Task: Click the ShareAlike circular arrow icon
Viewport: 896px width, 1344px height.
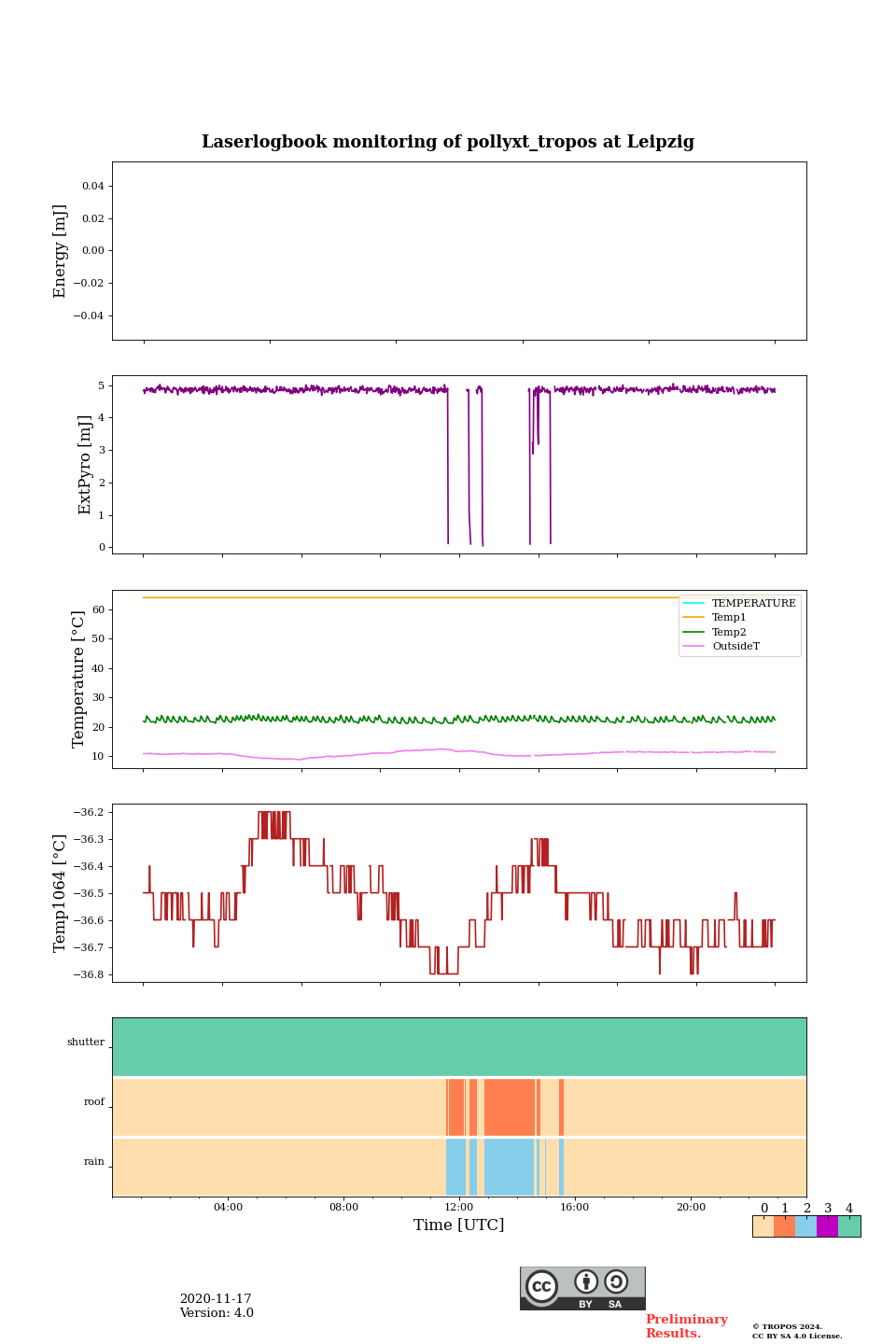Action: click(616, 1281)
